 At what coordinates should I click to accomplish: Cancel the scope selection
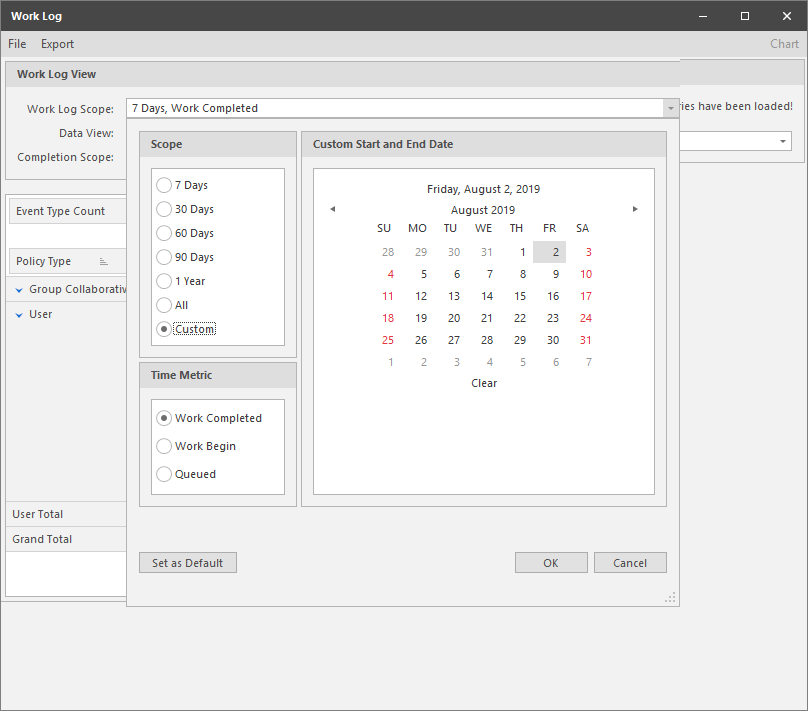(x=630, y=563)
